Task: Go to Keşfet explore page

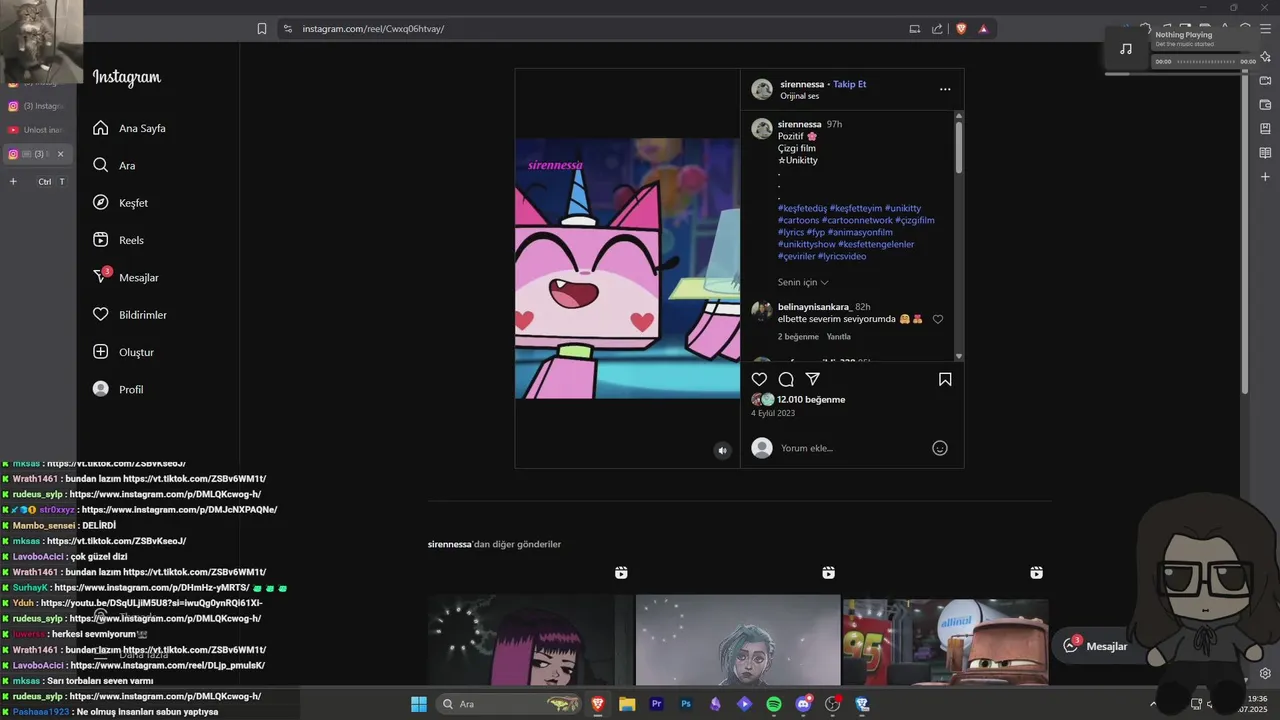Action: (x=120, y=203)
